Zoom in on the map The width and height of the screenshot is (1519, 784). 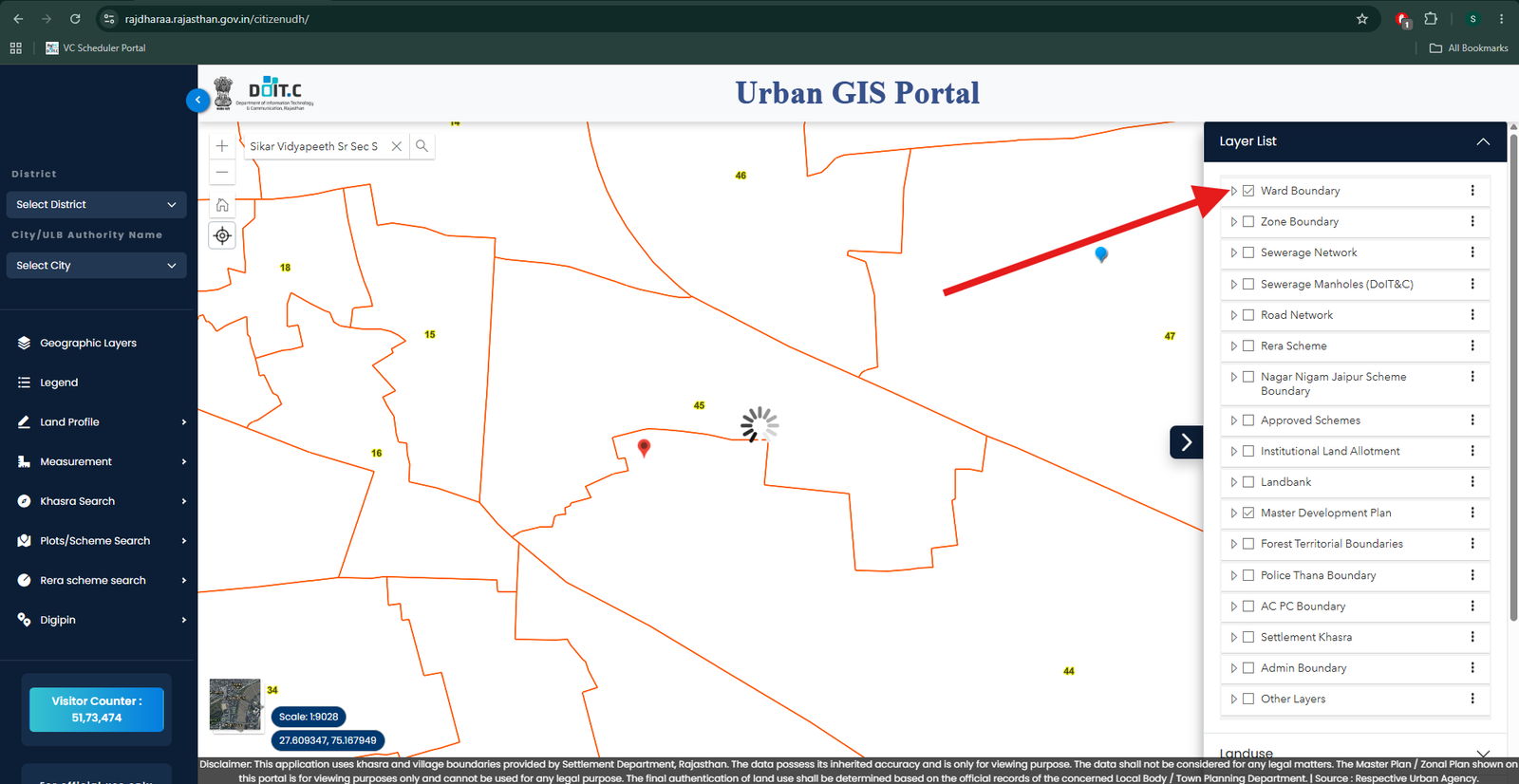pyautogui.click(x=222, y=146)
